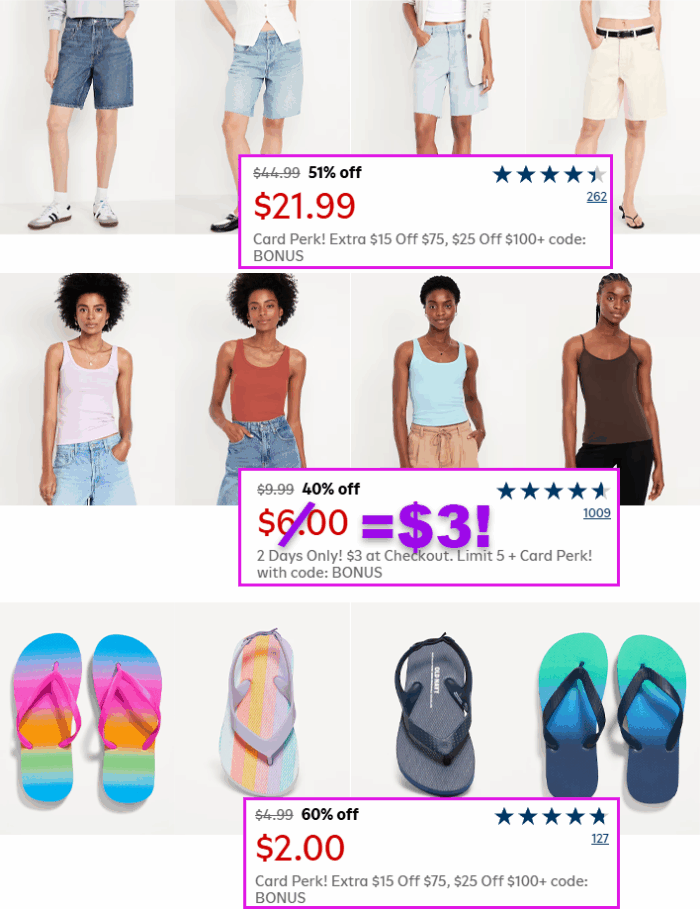The height and width of the screenshot is (909, 700).
Task: Open the dark wash denim shorts photo
Action: pos(87,117)
